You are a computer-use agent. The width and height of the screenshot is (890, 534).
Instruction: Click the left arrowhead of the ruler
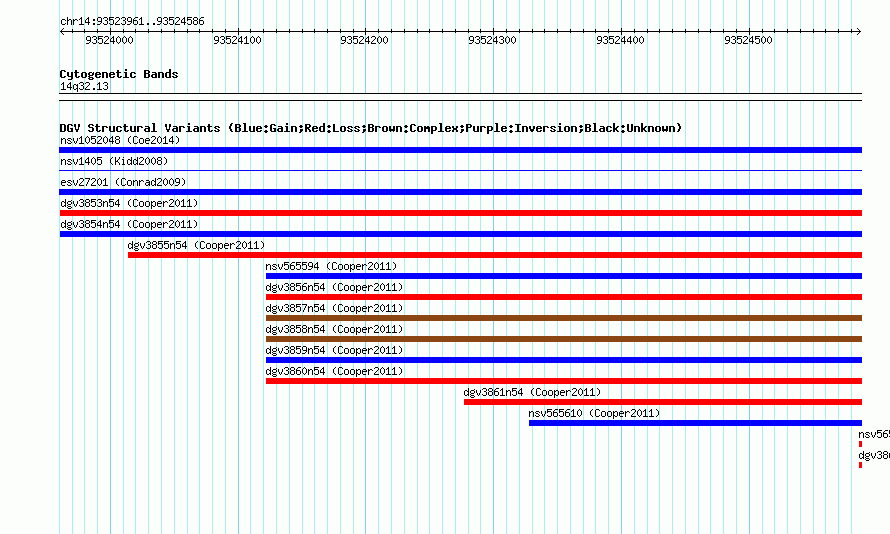tap(62, 32)
